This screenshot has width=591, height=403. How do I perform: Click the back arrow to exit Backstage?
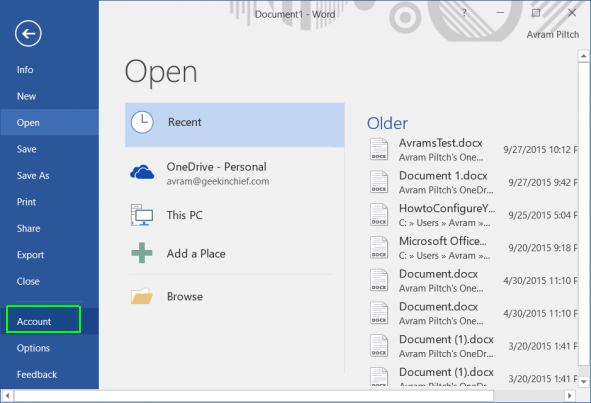28,34
